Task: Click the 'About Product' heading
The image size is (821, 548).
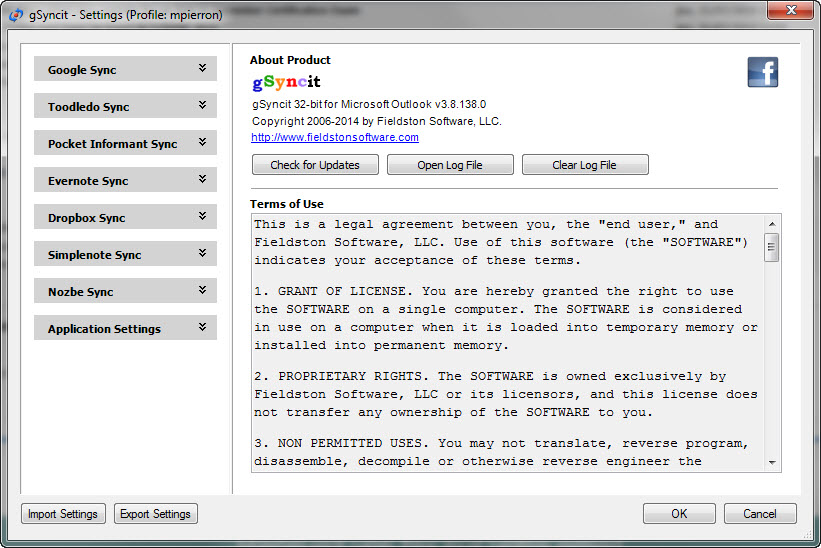Action: pyautogui.click(x=290, y=60)
